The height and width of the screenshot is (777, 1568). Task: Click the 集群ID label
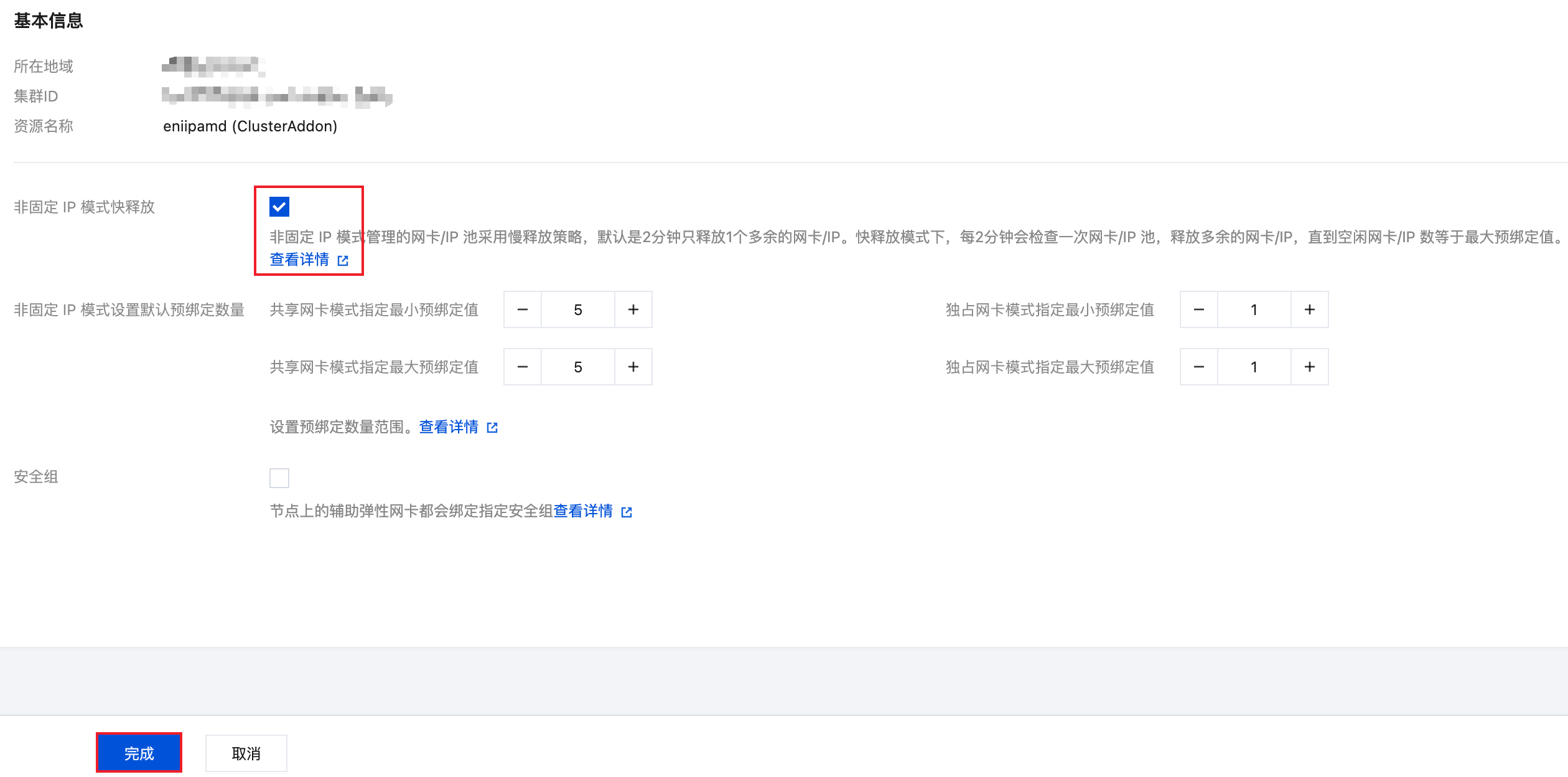point(36,97)
